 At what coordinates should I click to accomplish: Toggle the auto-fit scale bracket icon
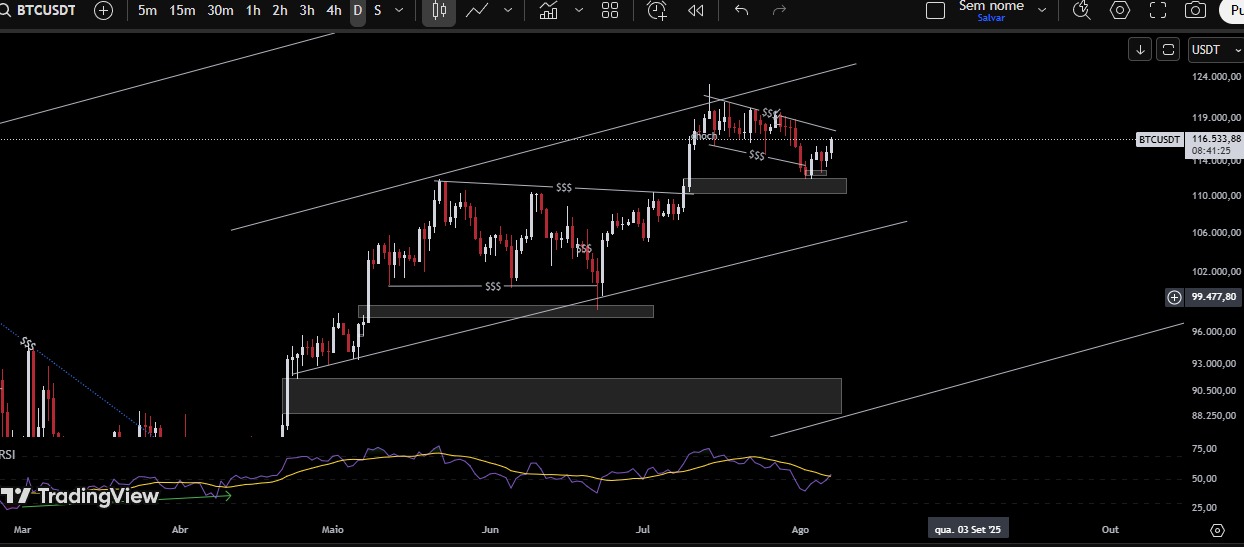(1168, 49)
